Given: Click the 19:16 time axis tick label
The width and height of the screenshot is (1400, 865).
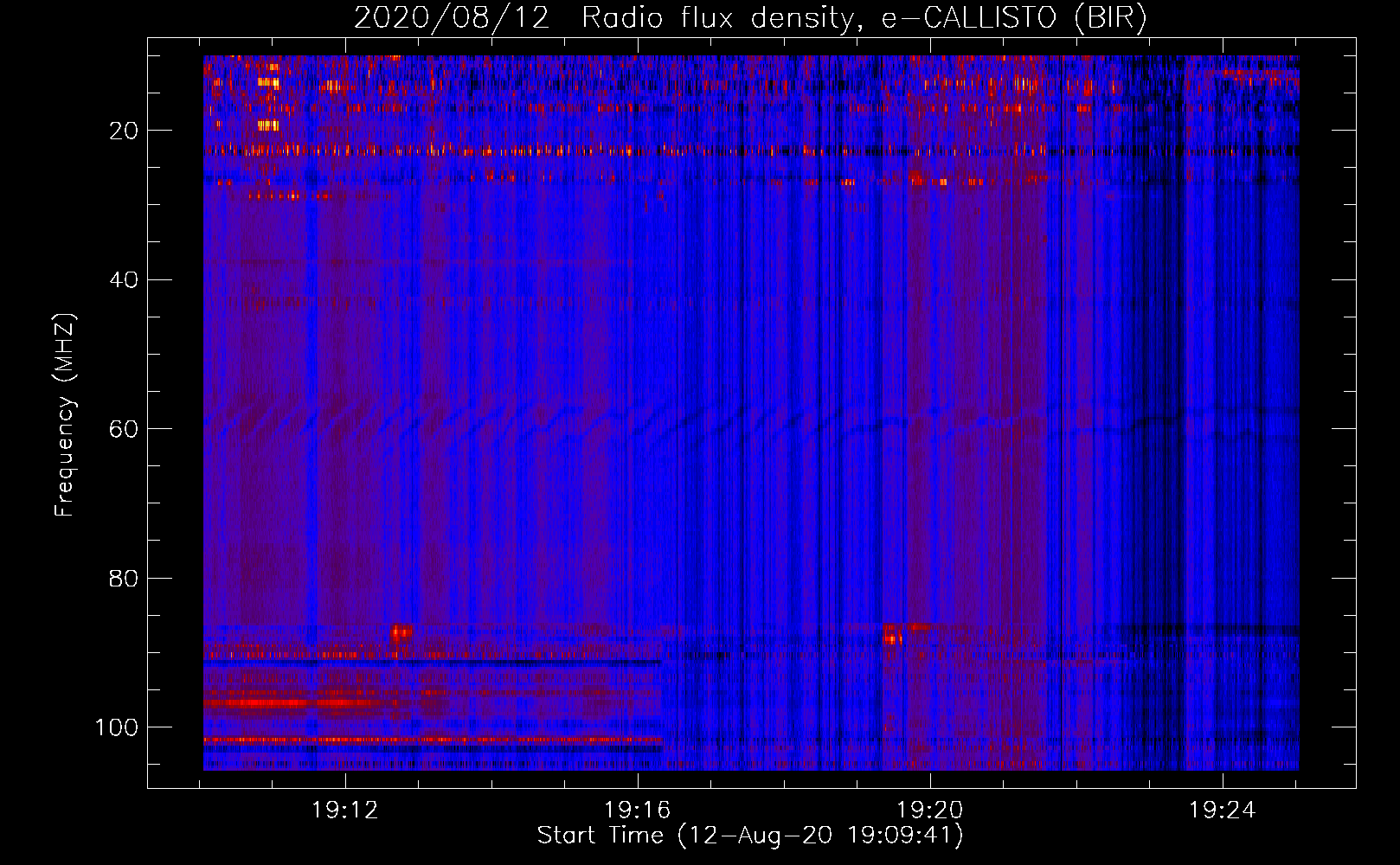Looking at the screenshot, I should coord(638,811).
